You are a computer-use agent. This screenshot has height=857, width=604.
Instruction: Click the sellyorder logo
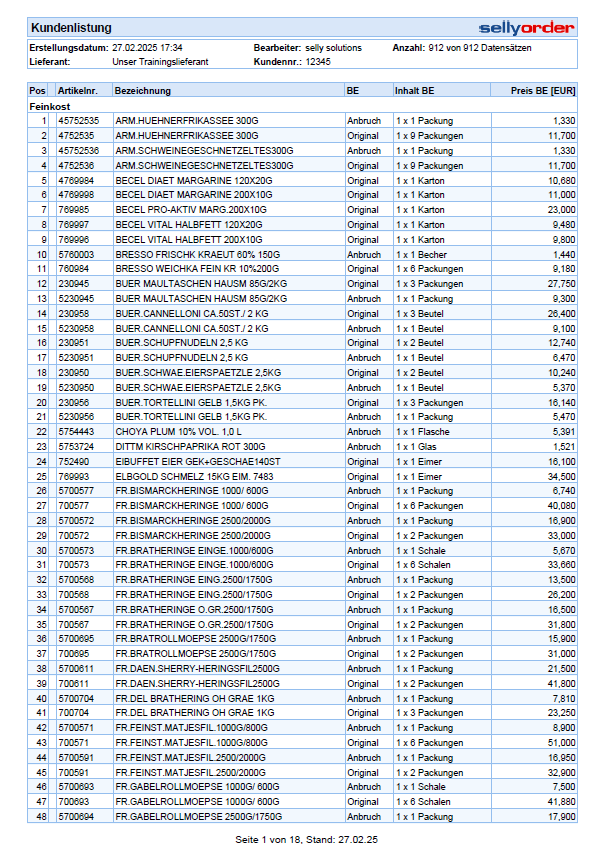coord(526,28)
